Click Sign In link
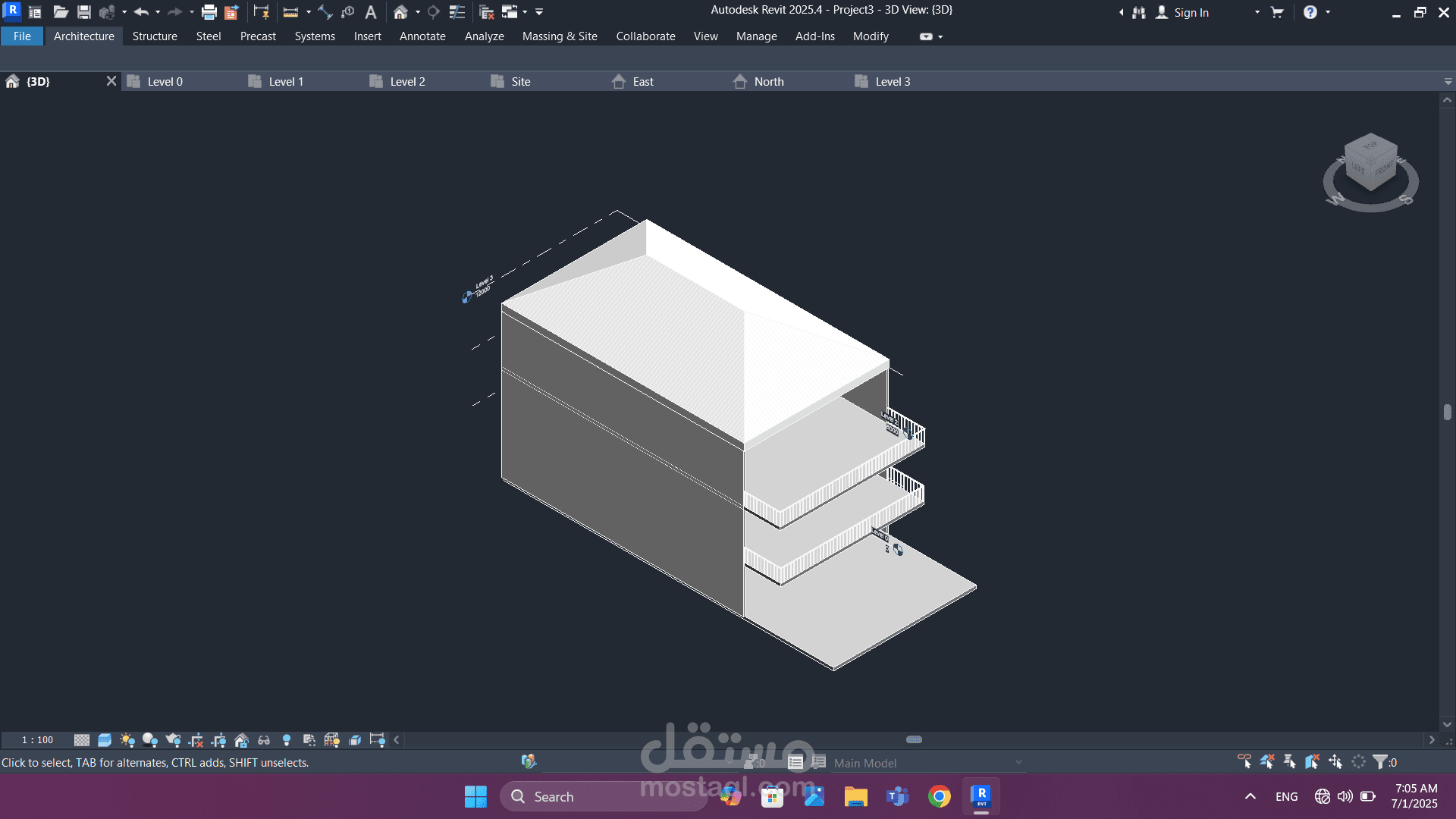Image resolution: width=1456 pixels, height=819 pixels. point(1191,12)
